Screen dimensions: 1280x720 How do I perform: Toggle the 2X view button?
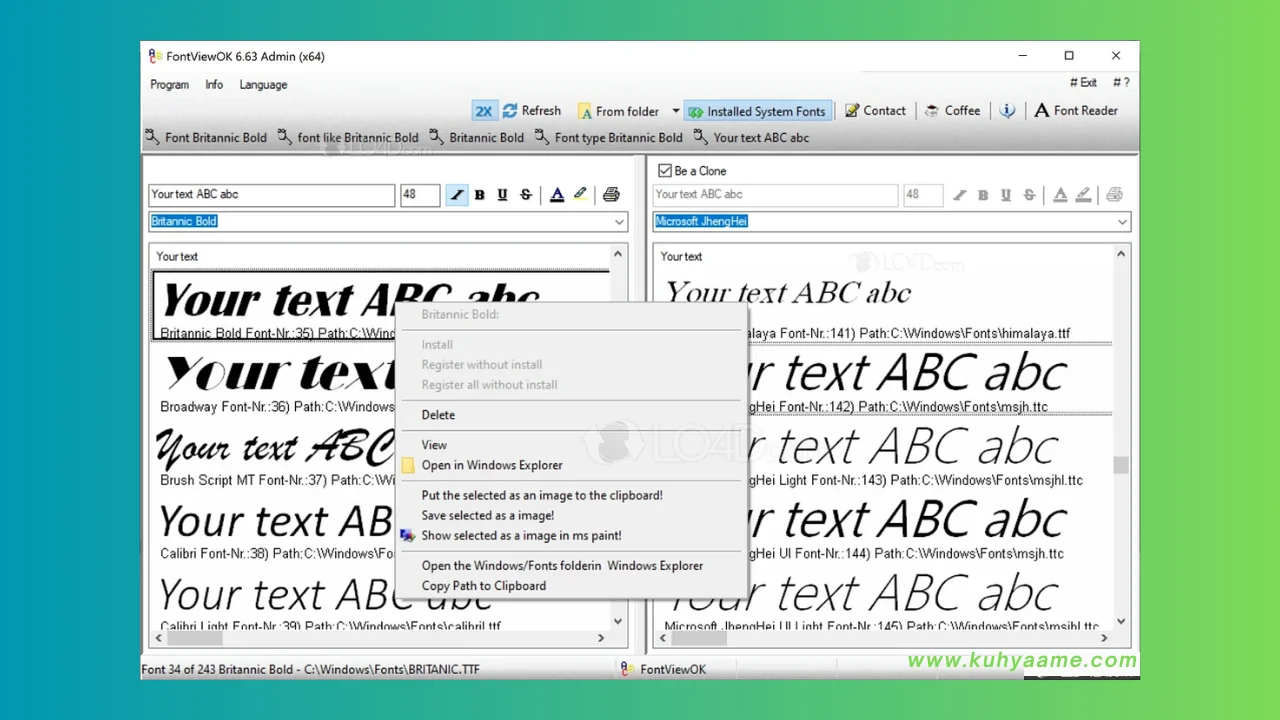click(x=484, y=111)
